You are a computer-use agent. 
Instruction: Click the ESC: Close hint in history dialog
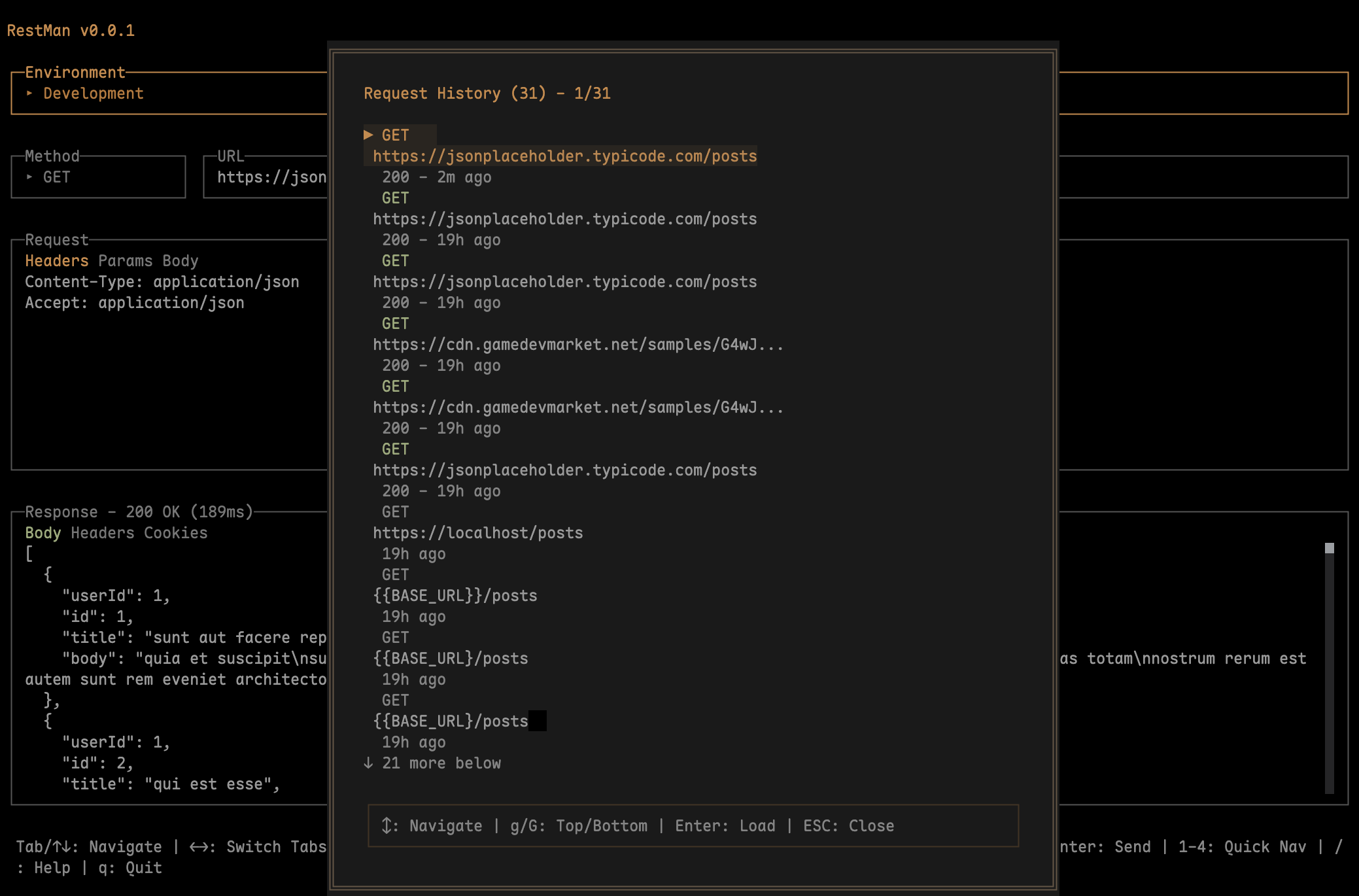[848, 826]
